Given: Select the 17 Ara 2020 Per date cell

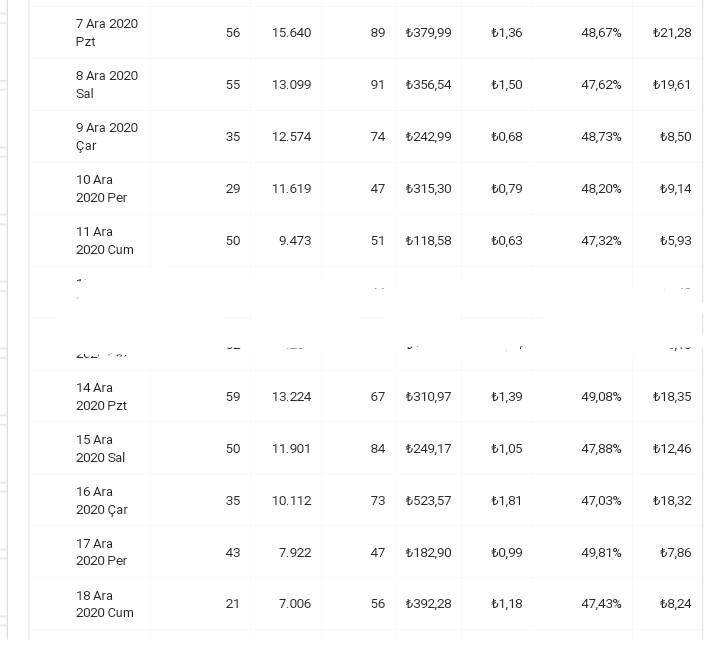Looking at the screenshot, I should coord(101,552).
